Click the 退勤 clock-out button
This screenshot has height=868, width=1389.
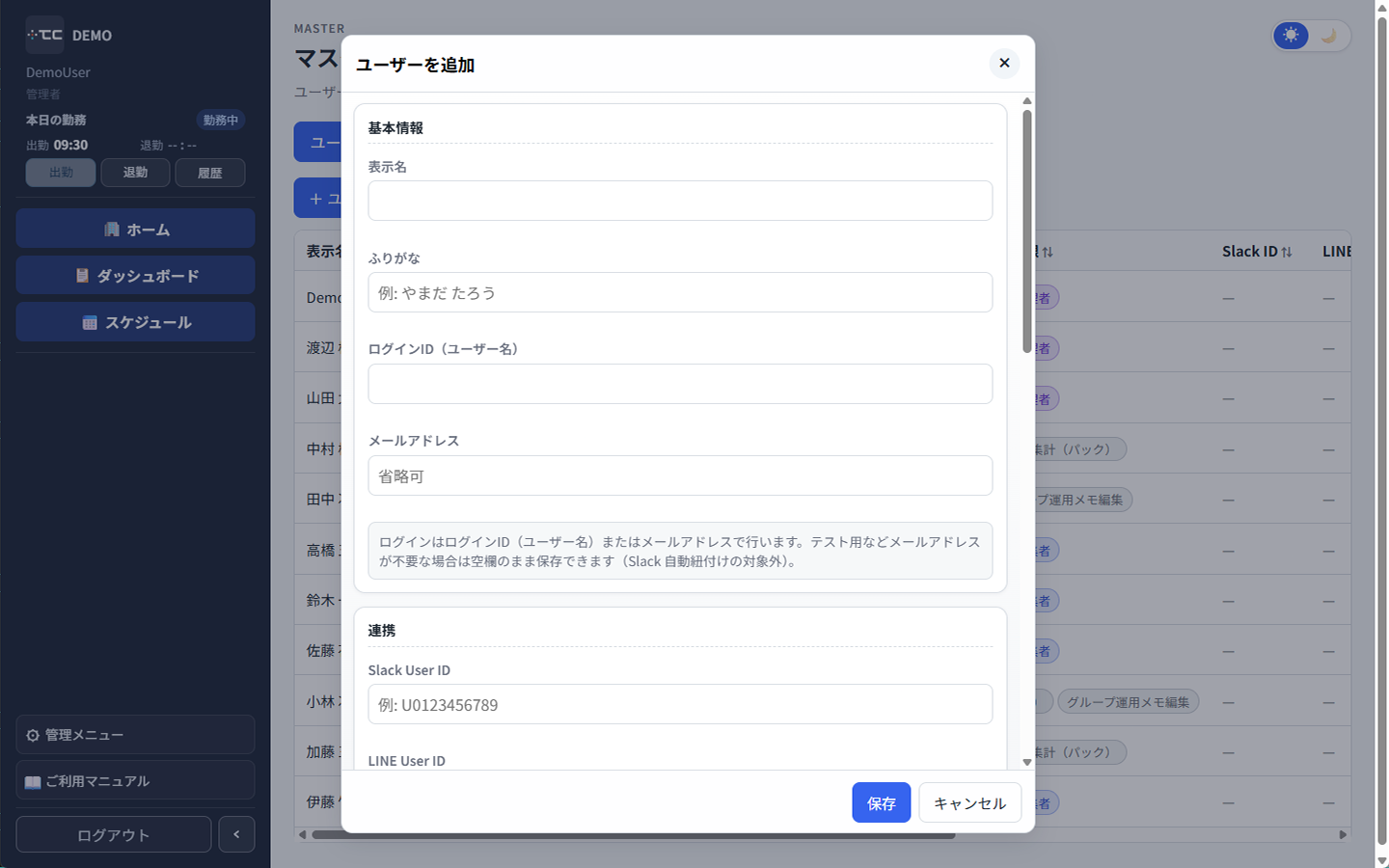[x=135, y=173]
